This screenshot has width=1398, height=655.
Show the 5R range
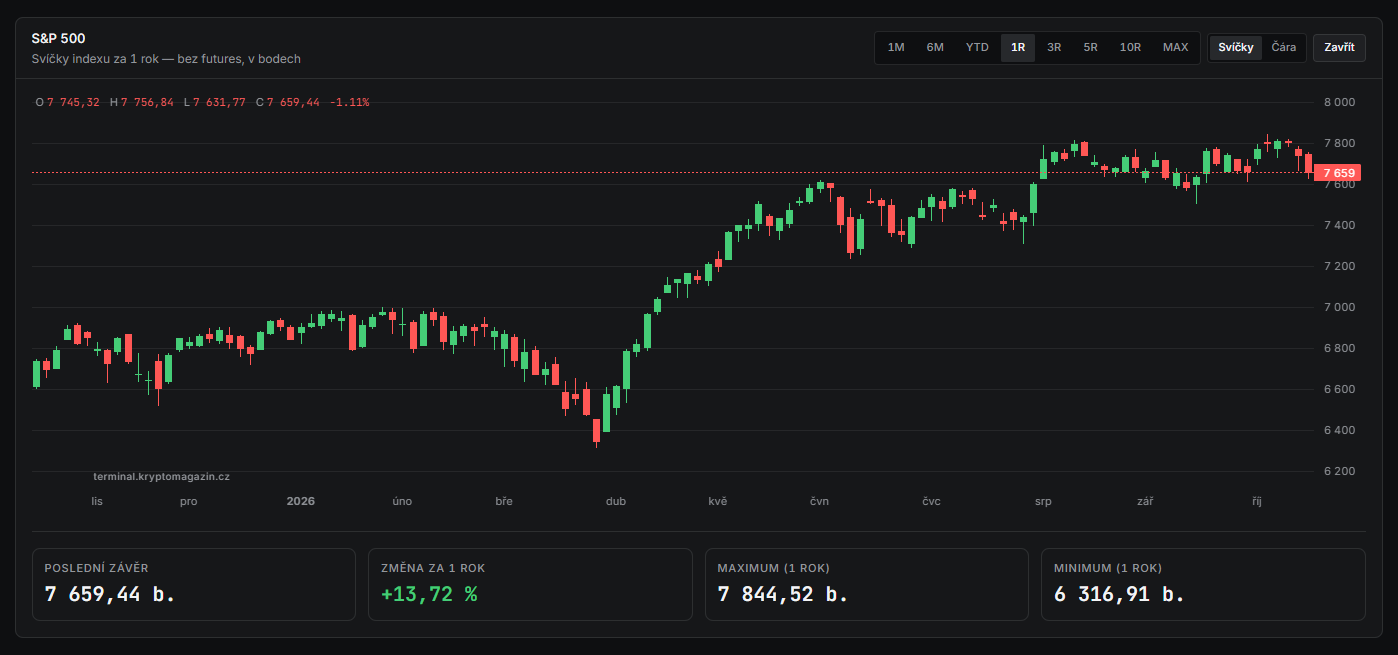(1090, 47)
